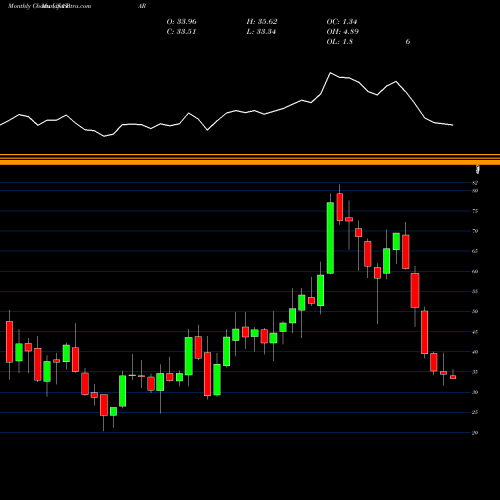Screen dimensions: 500x500
Task: Select the low value L: 33.34
Action: (x=261, y=32)
